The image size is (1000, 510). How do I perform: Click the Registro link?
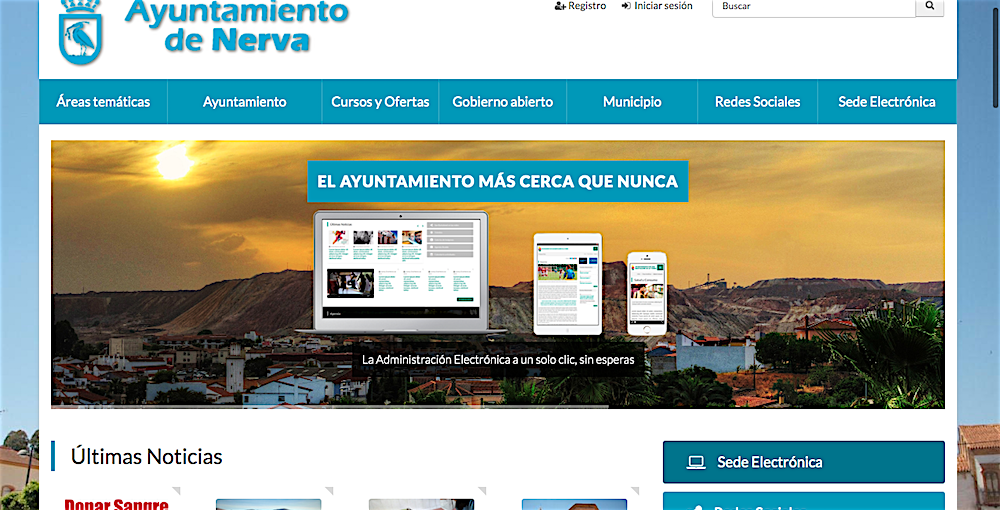(x=580, y=6)
